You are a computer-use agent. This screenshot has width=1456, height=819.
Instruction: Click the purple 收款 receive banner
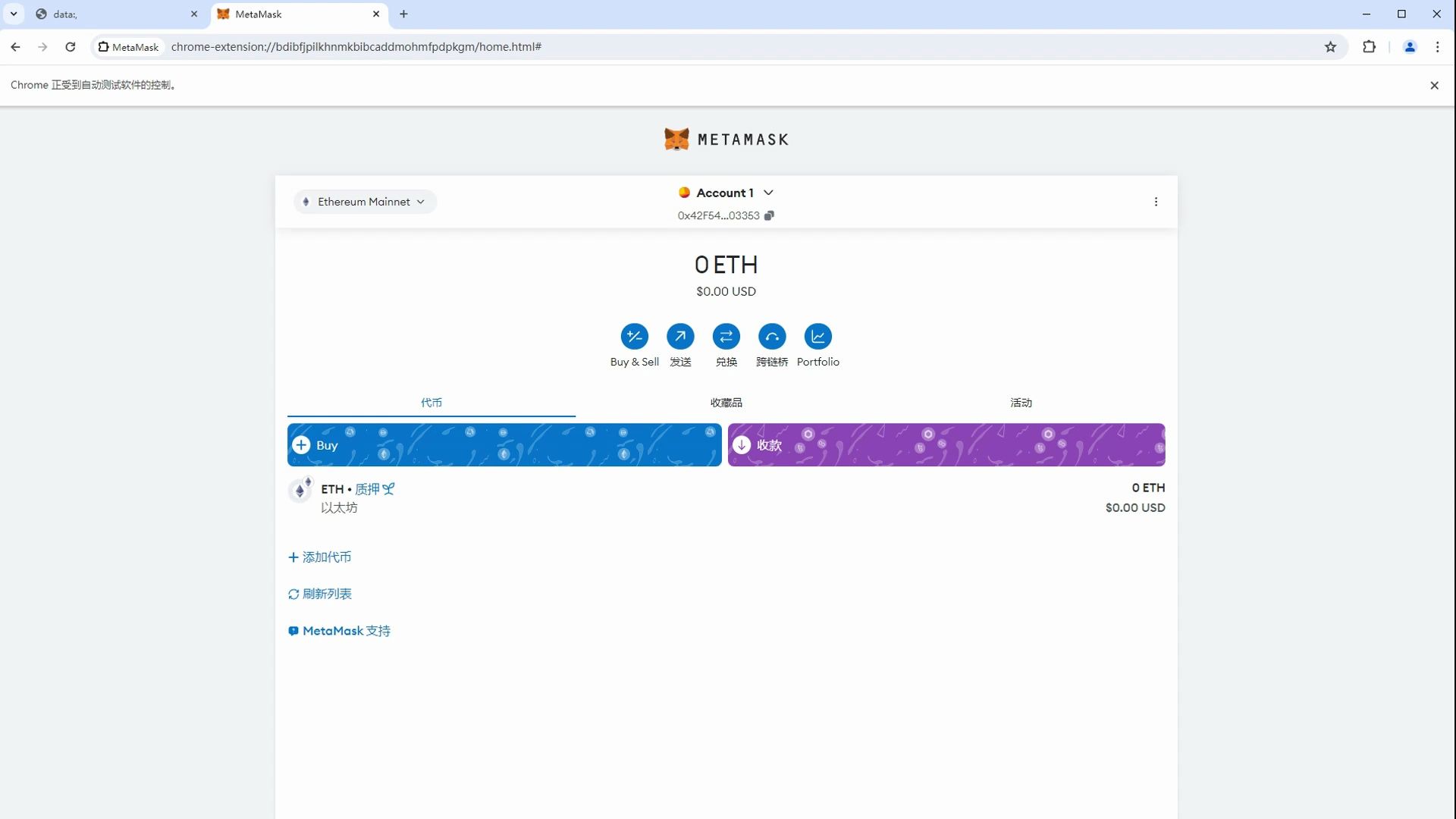[x=946, y=445]
